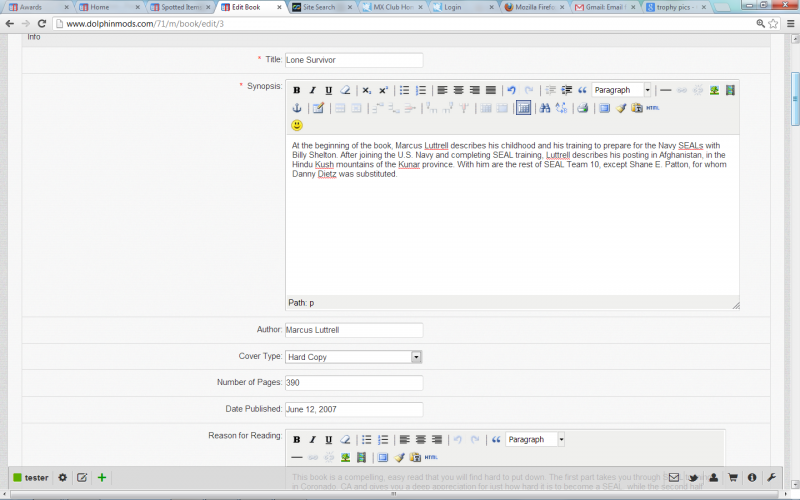Click the Author input field
Screen dimensions: 800x500
[354, 330]
